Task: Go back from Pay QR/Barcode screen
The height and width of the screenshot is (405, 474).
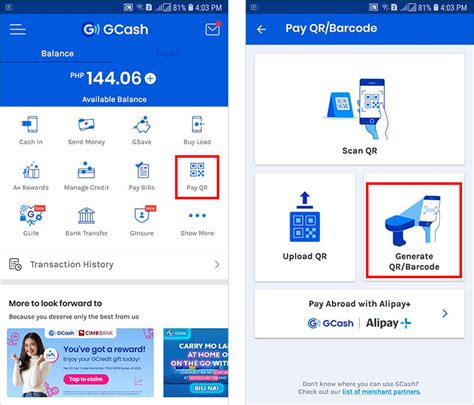Action: tap(262, 29)
